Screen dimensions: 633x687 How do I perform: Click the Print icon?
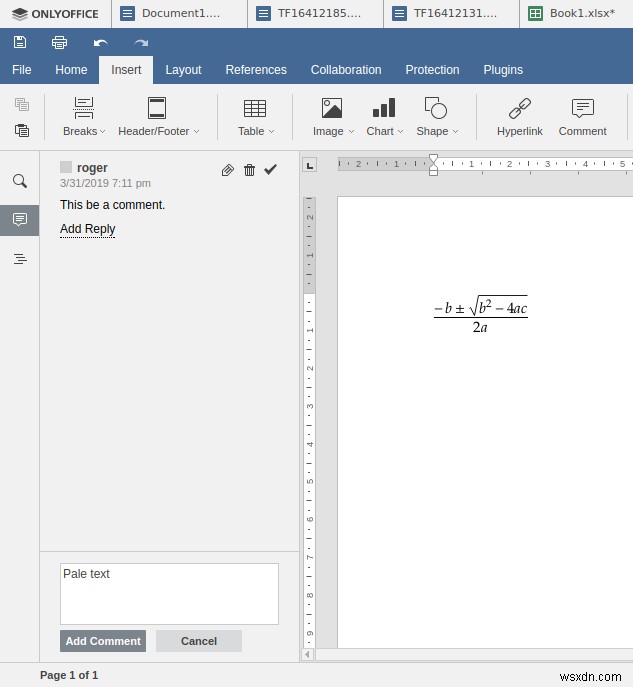coord(59,42)
